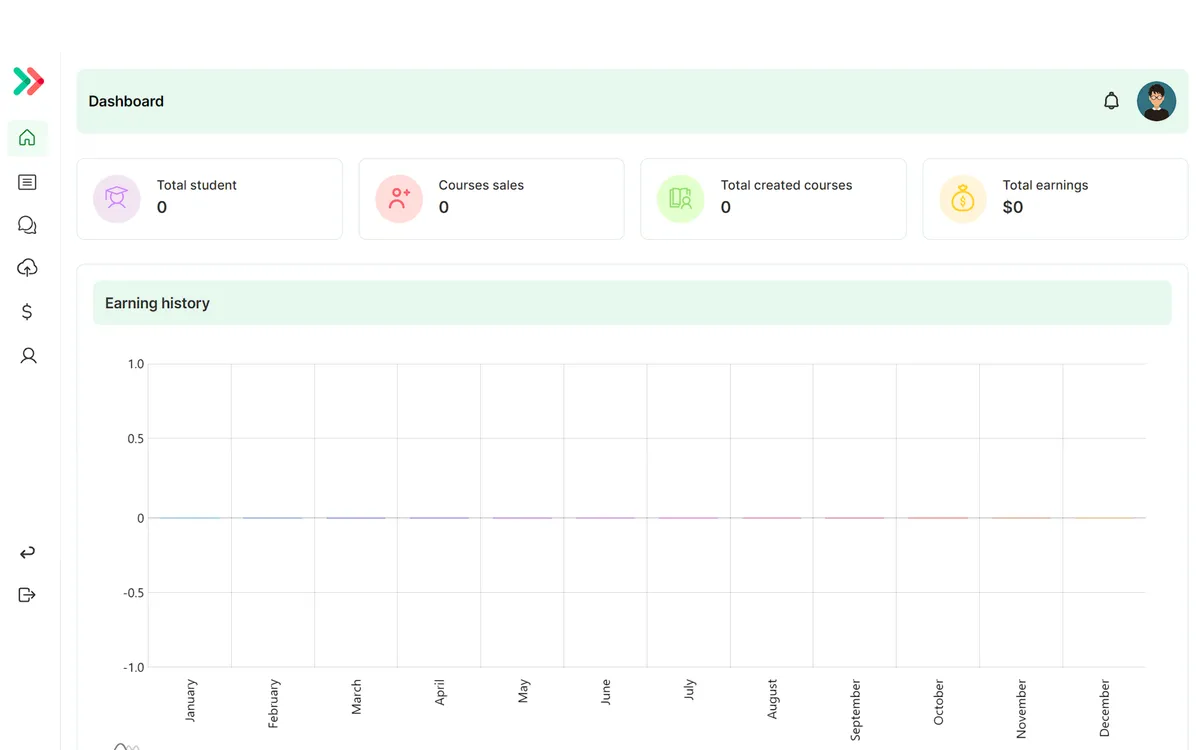Click the October axis label
The image size is (1200, 750).
click(938, 702)
